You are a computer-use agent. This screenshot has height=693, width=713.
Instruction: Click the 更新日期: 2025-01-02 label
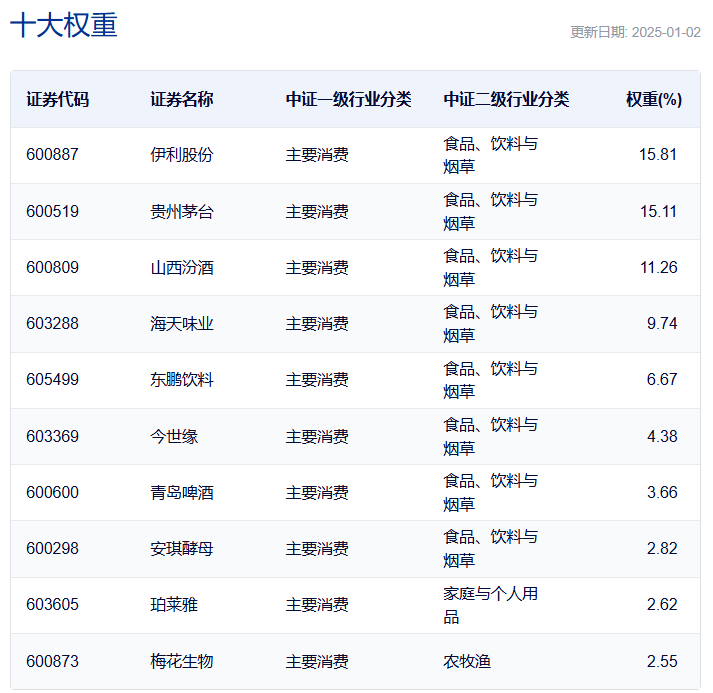click(x=635, y=32)
